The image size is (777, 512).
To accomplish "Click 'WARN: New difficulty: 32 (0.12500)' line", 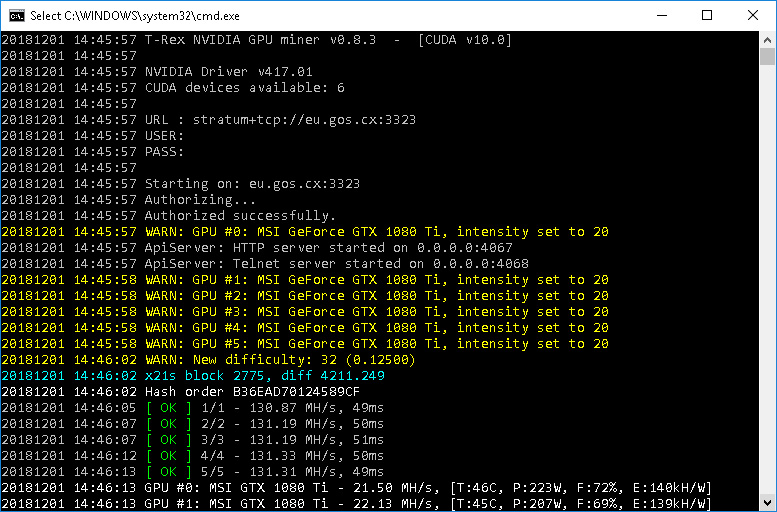I will 209,360.
